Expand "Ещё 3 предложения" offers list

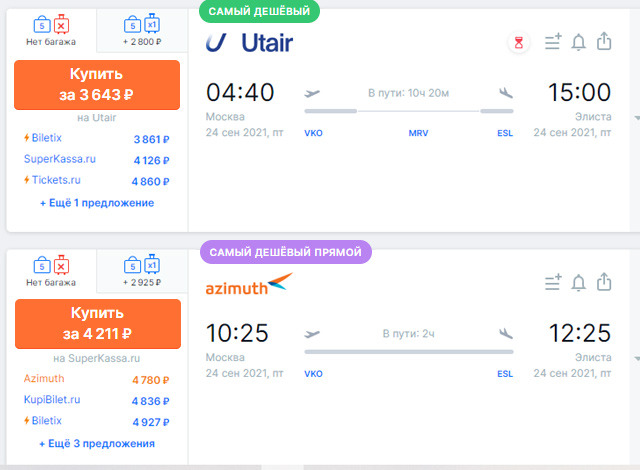tap(97, 443)
